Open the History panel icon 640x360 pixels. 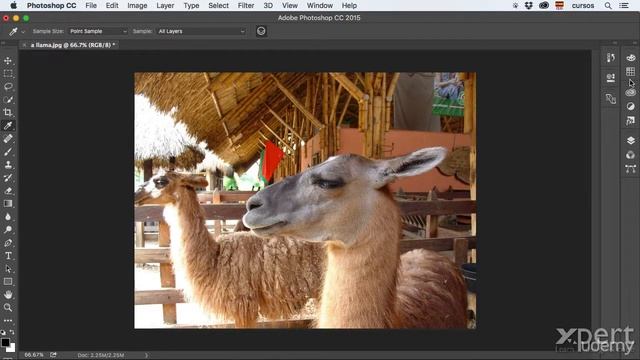pyautogui.click(x=611, y=58)
